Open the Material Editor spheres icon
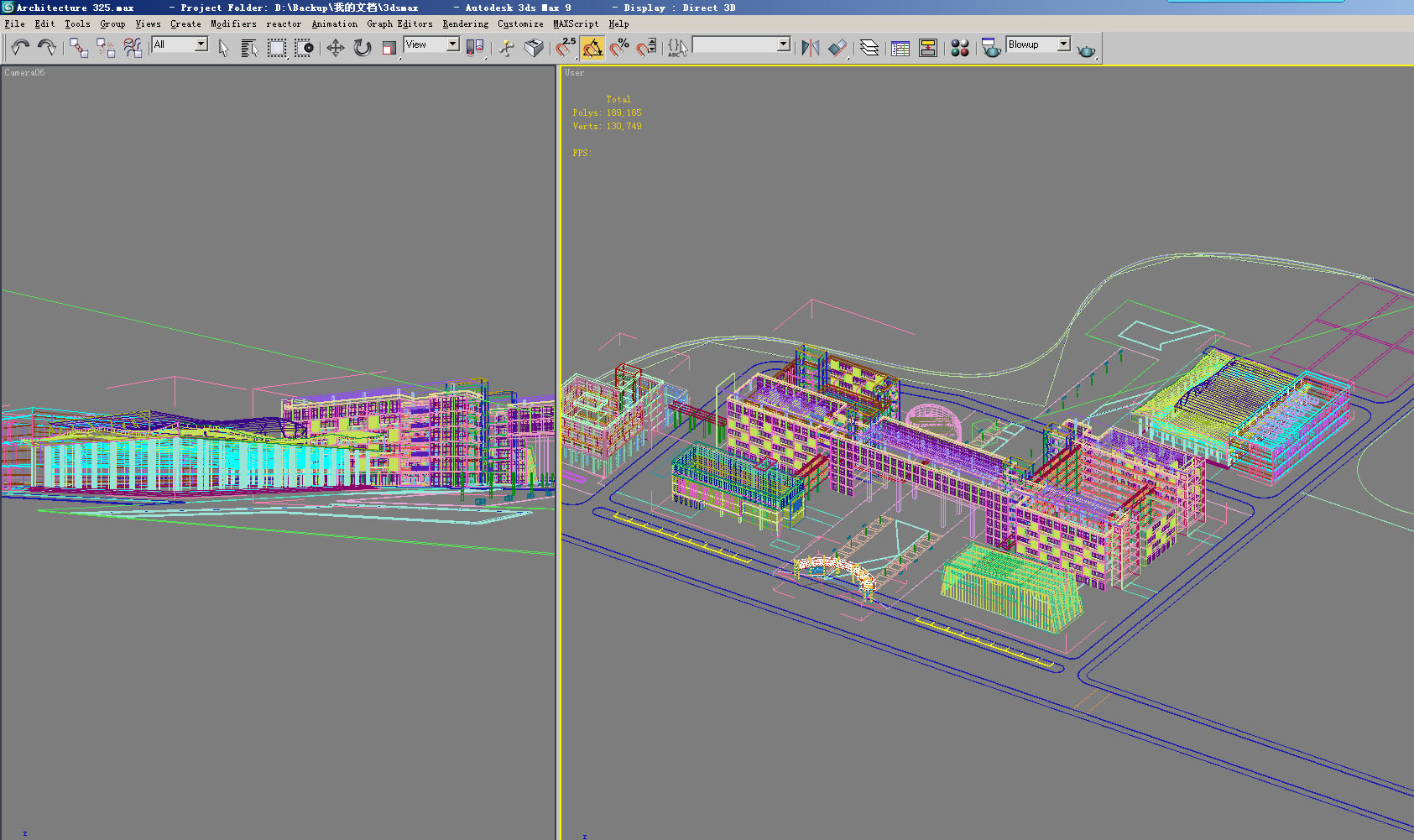 pyautogui.click(x=960, y=48)
